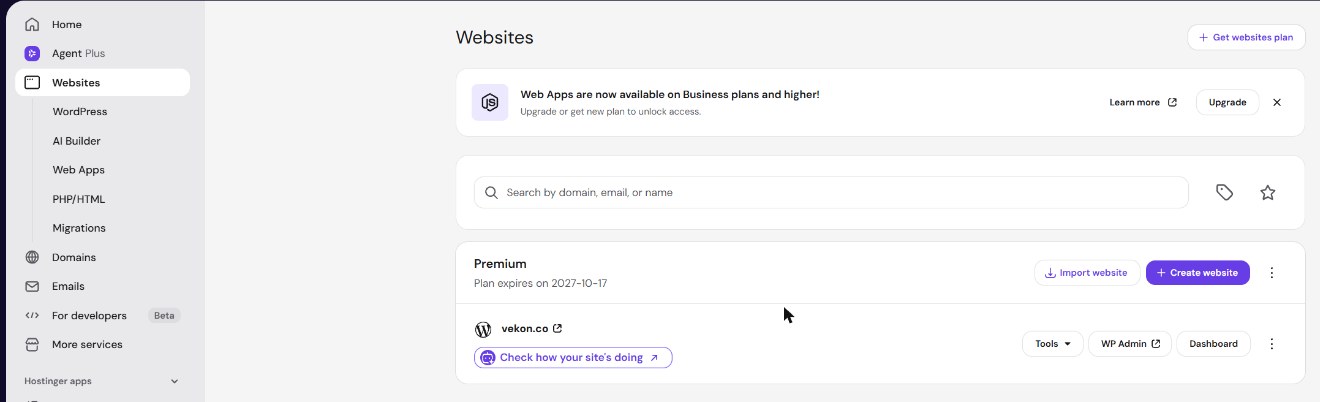Click the external link icon beside vekon.co
Image resolution: width=1320 pixels, height=402 pixels.
pyautogui.click(x=558, y=328)
